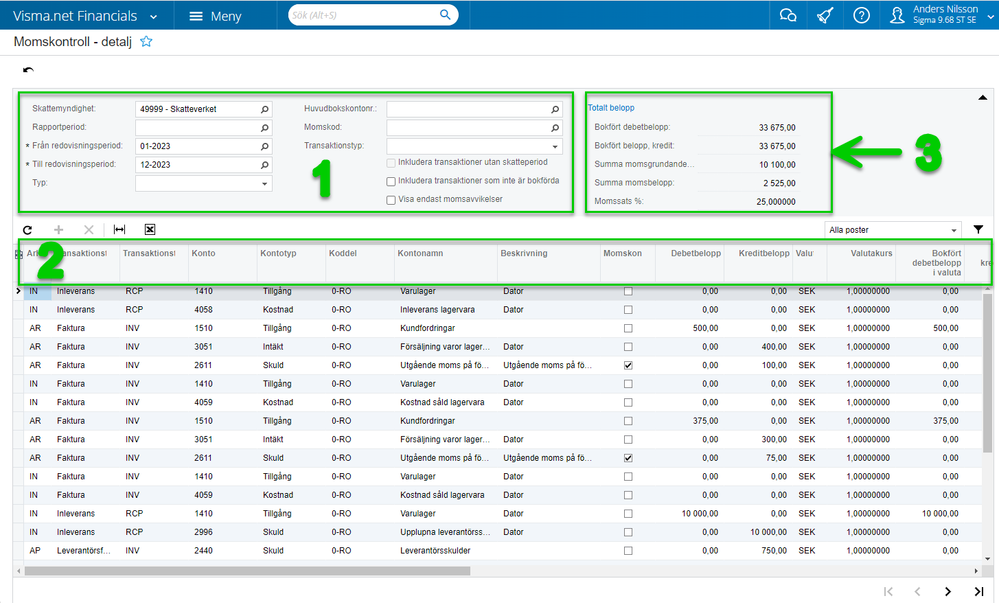This screenshot has width=999, height=603.
Task: Go to next page of grid
Action: pyautogui.click(x=947, y=591)
